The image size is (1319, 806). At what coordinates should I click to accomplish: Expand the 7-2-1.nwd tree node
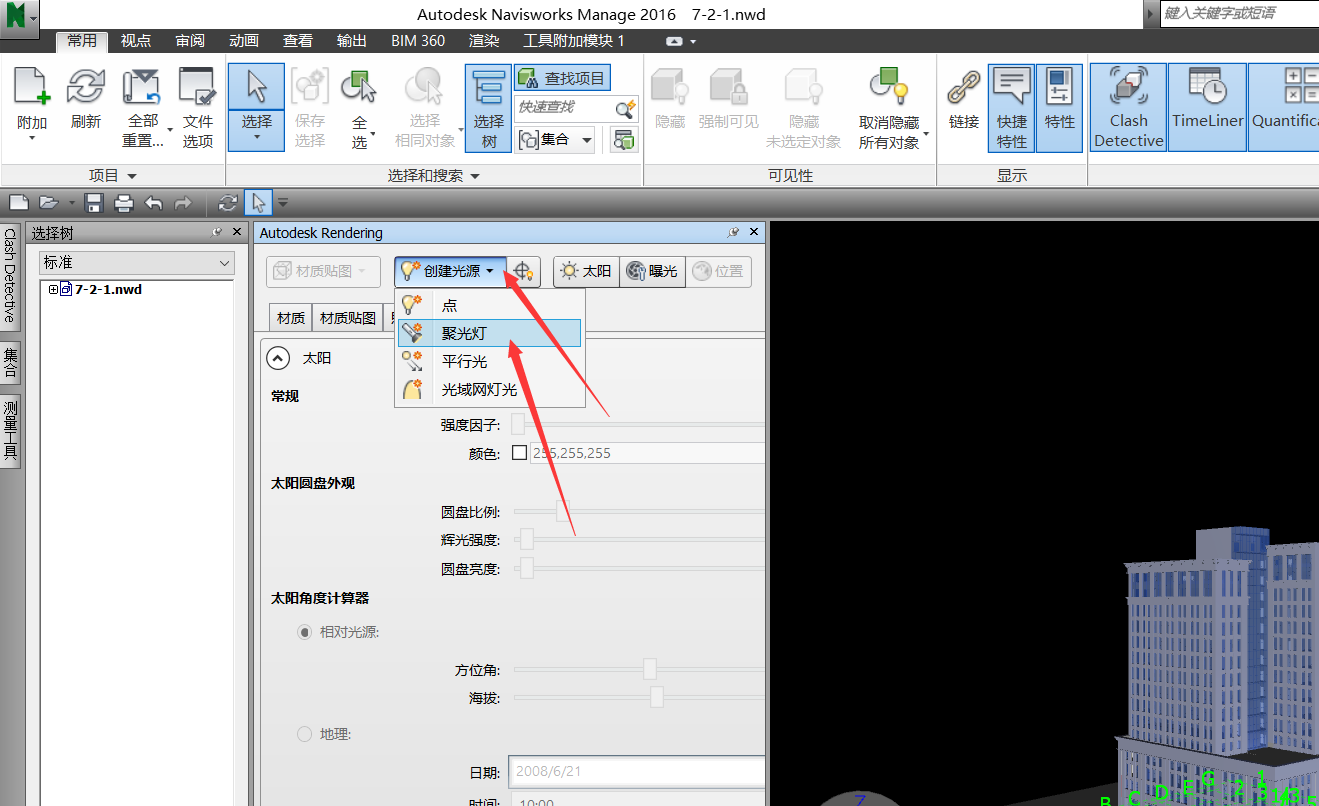54,290
